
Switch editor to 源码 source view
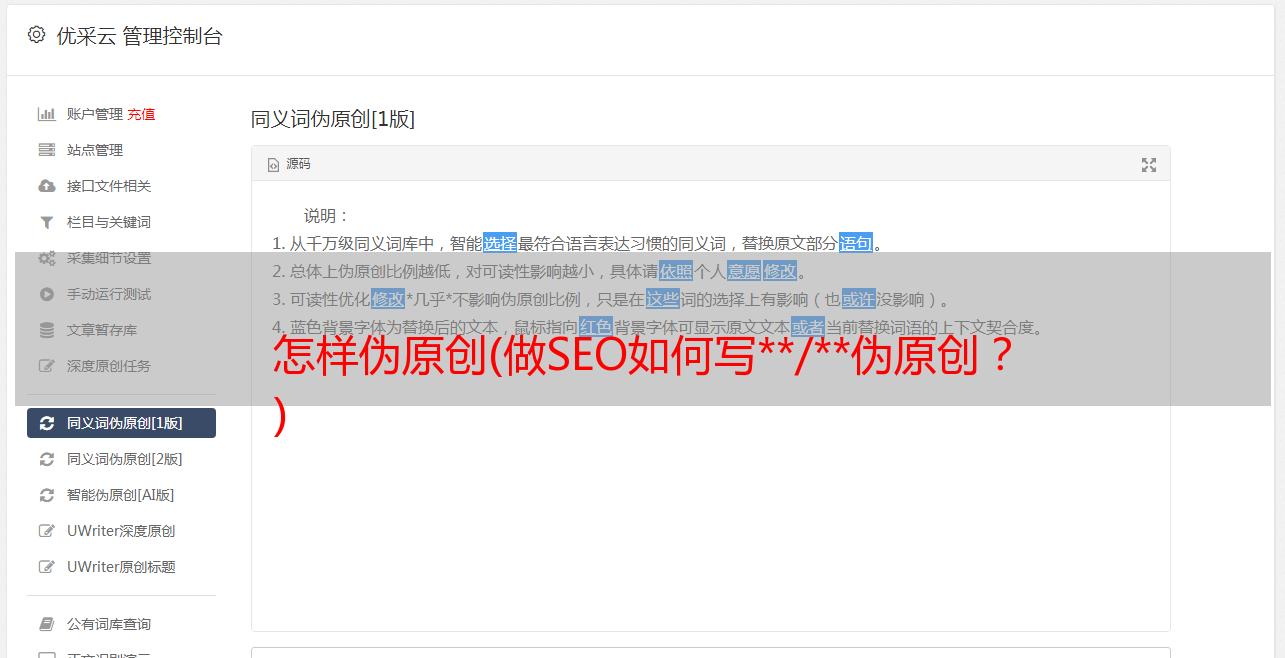[x=289, y=164]
